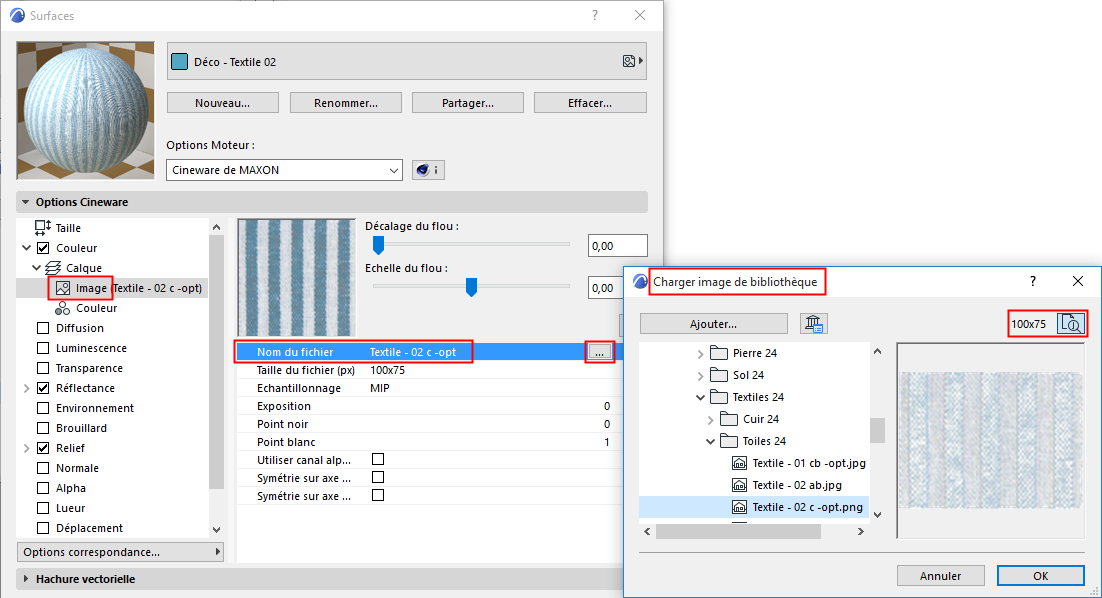The height and width of the screenshot is (598, 1102).
Task: Open the Options Moteur dropdown
Action: [284, 170]
